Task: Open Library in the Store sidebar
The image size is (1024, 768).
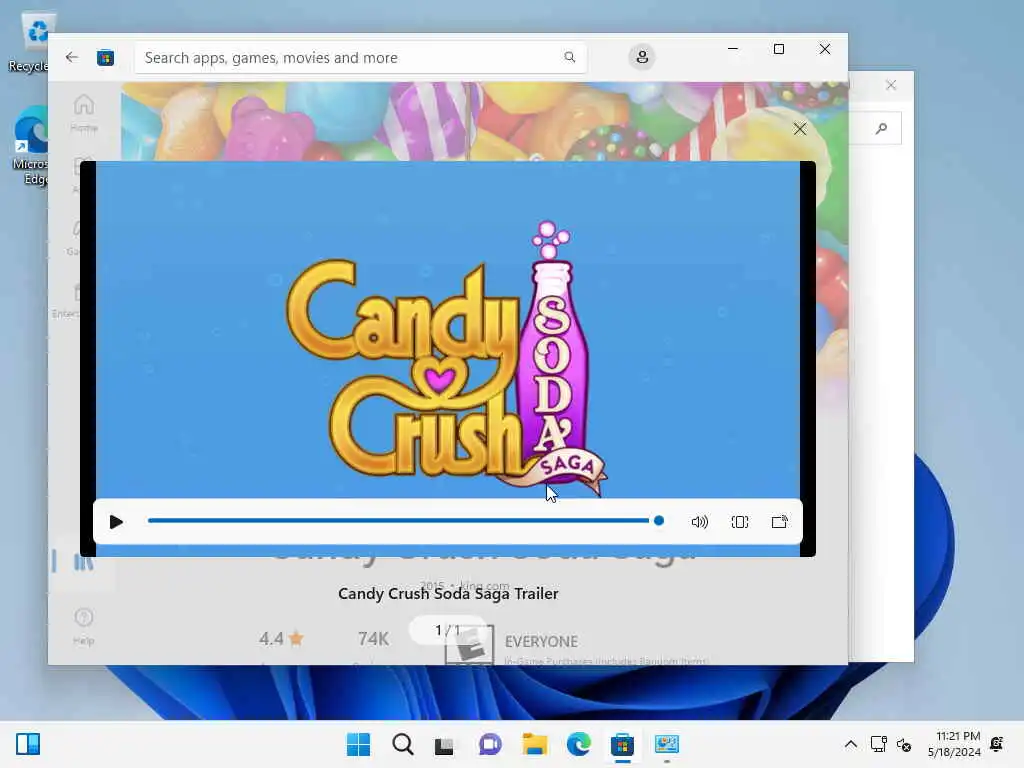Action: 84,562
